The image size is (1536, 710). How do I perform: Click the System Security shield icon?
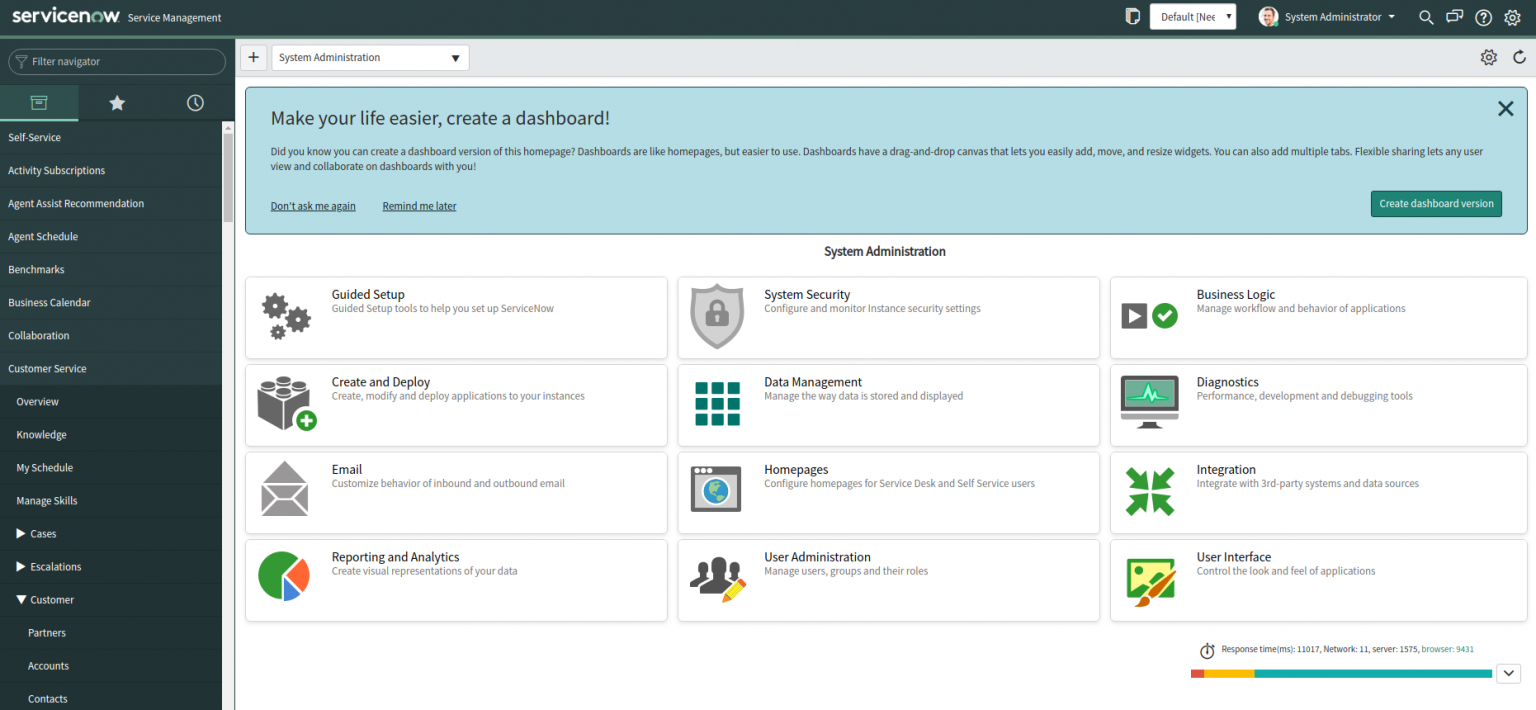(x=717, y=315)
